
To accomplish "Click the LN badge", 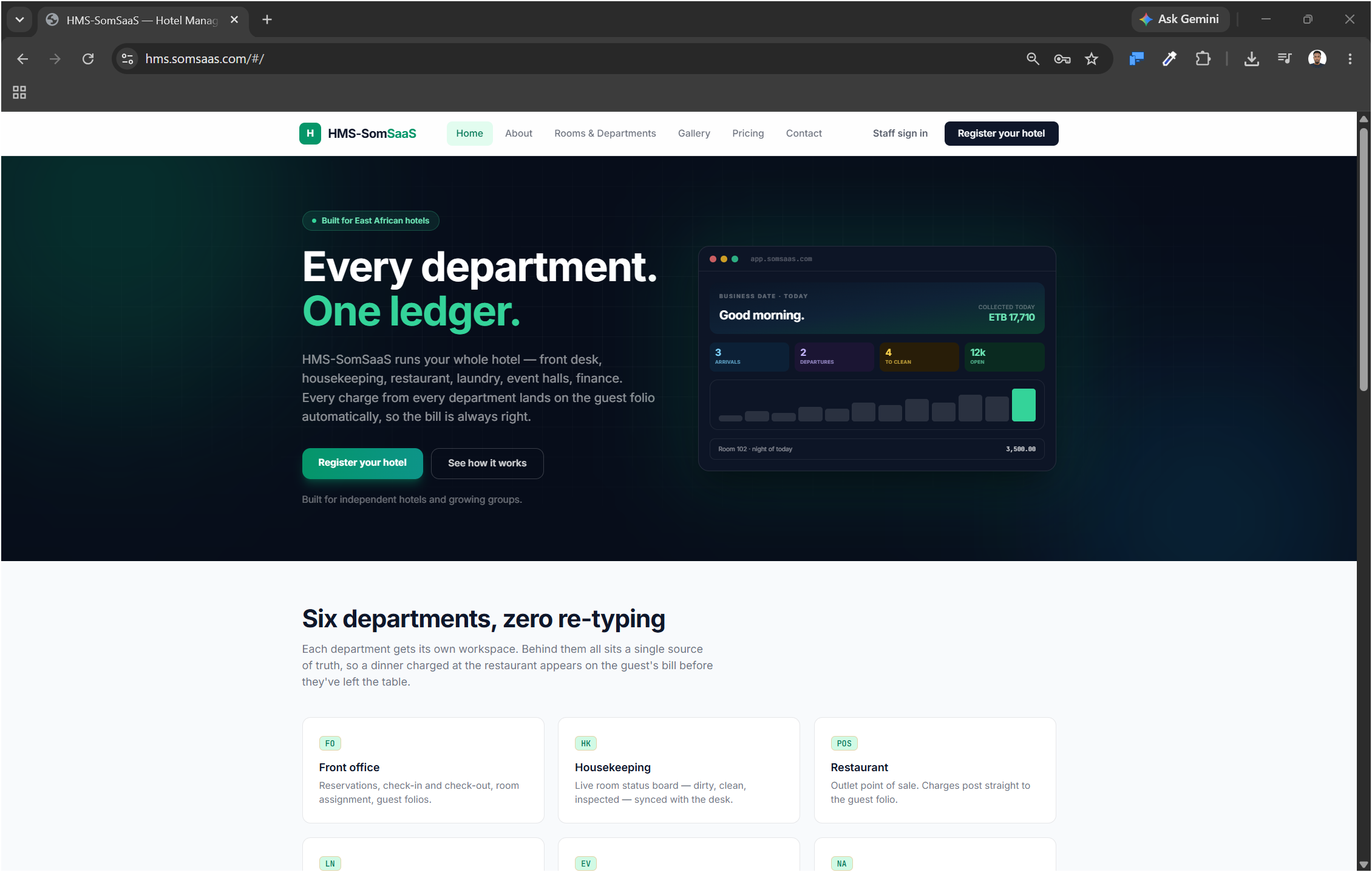I will 330,863.
